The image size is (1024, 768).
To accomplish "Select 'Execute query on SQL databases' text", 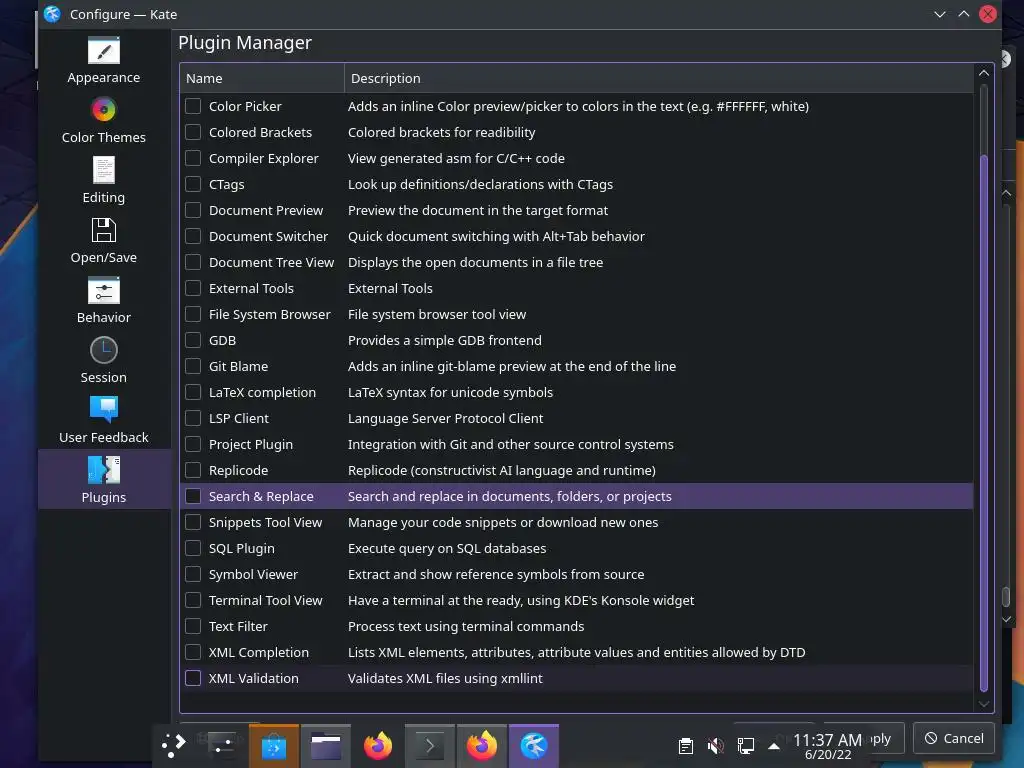I will click(447, 548).
